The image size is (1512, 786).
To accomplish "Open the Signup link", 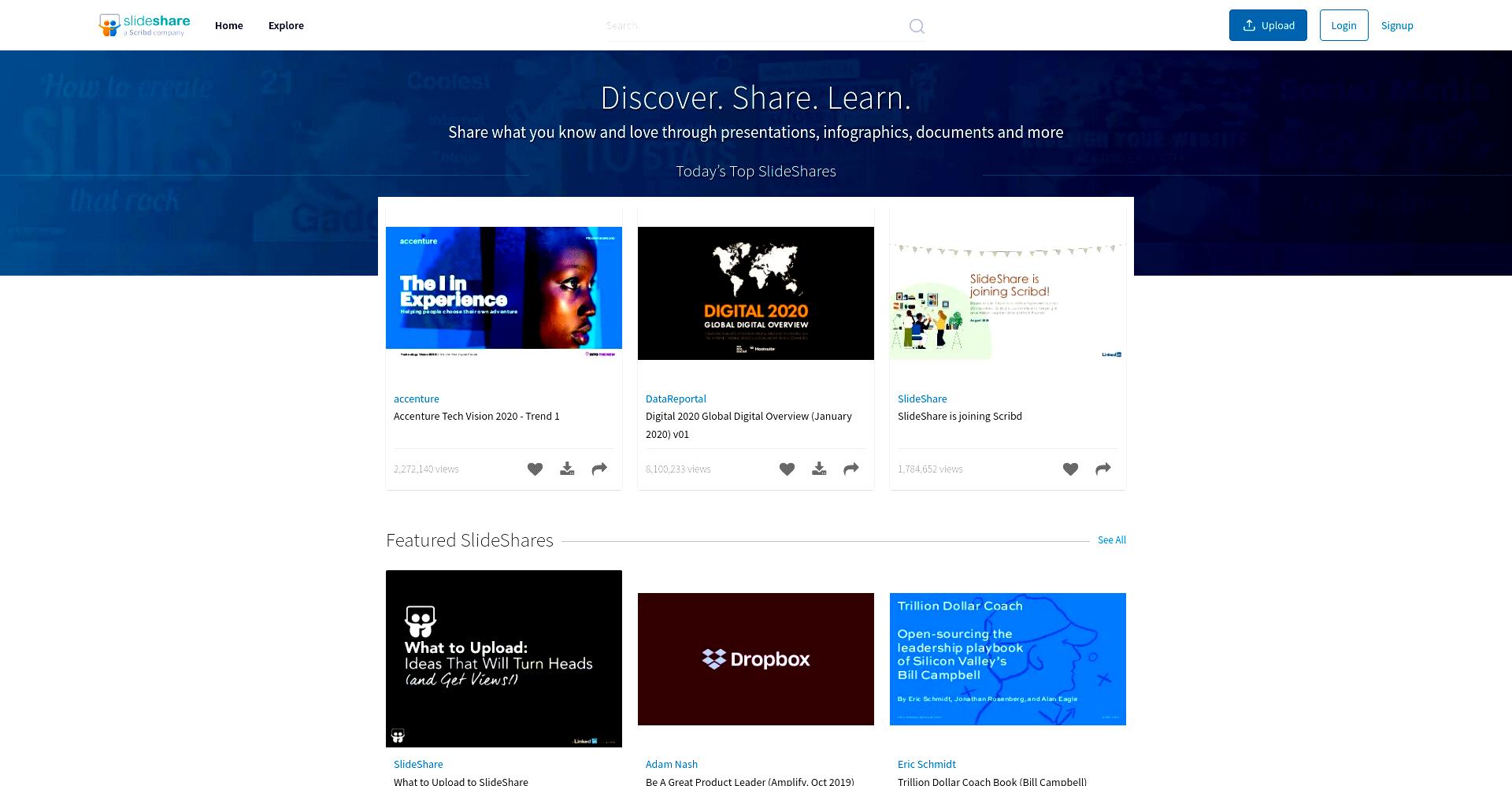I will click(1397, 25).
